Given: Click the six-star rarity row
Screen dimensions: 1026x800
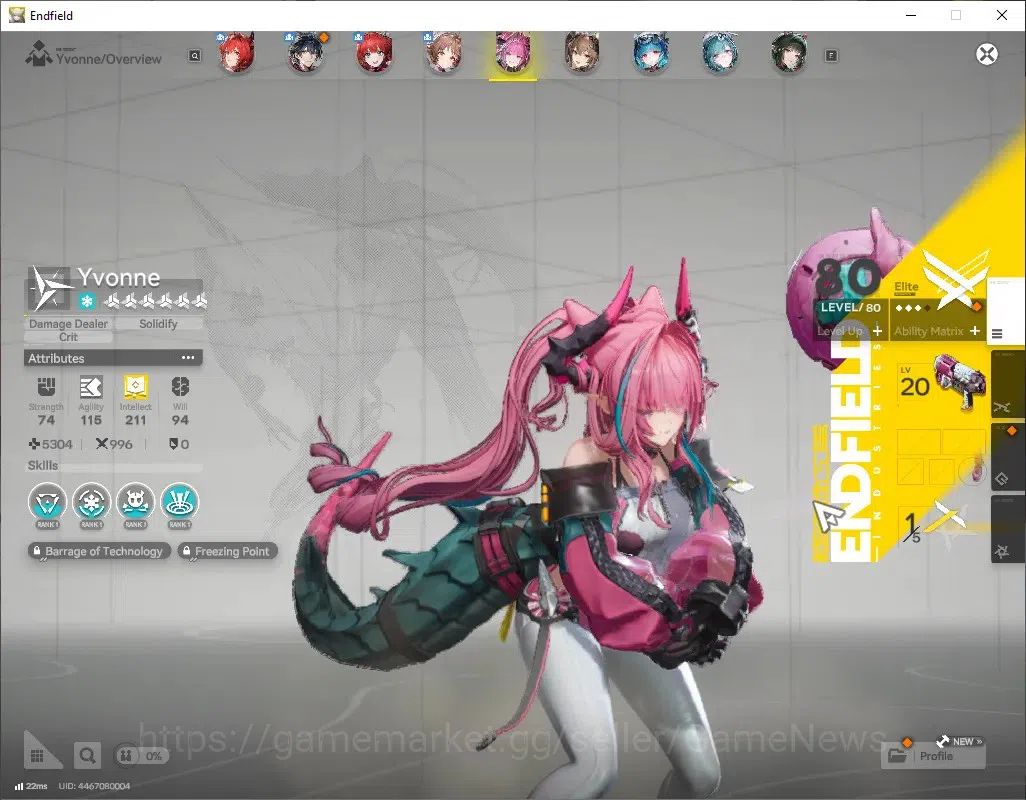Looking at the screenshot, I should pos(156,301).
